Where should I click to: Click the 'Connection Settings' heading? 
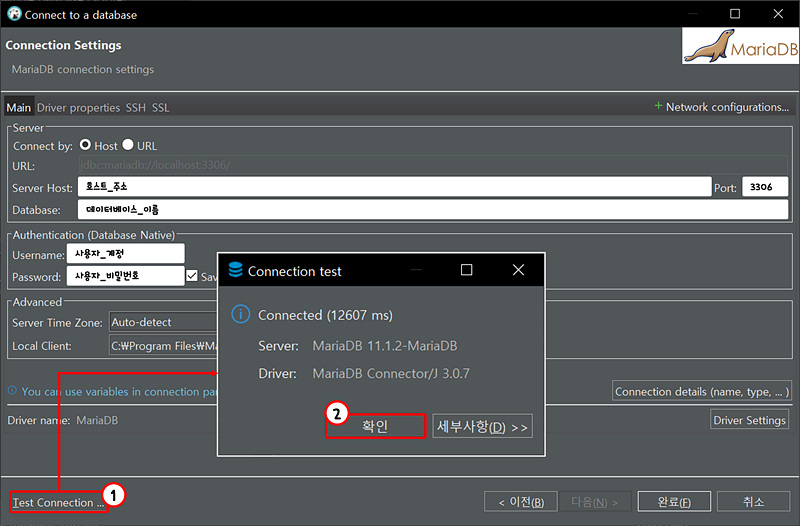(63, 45)
